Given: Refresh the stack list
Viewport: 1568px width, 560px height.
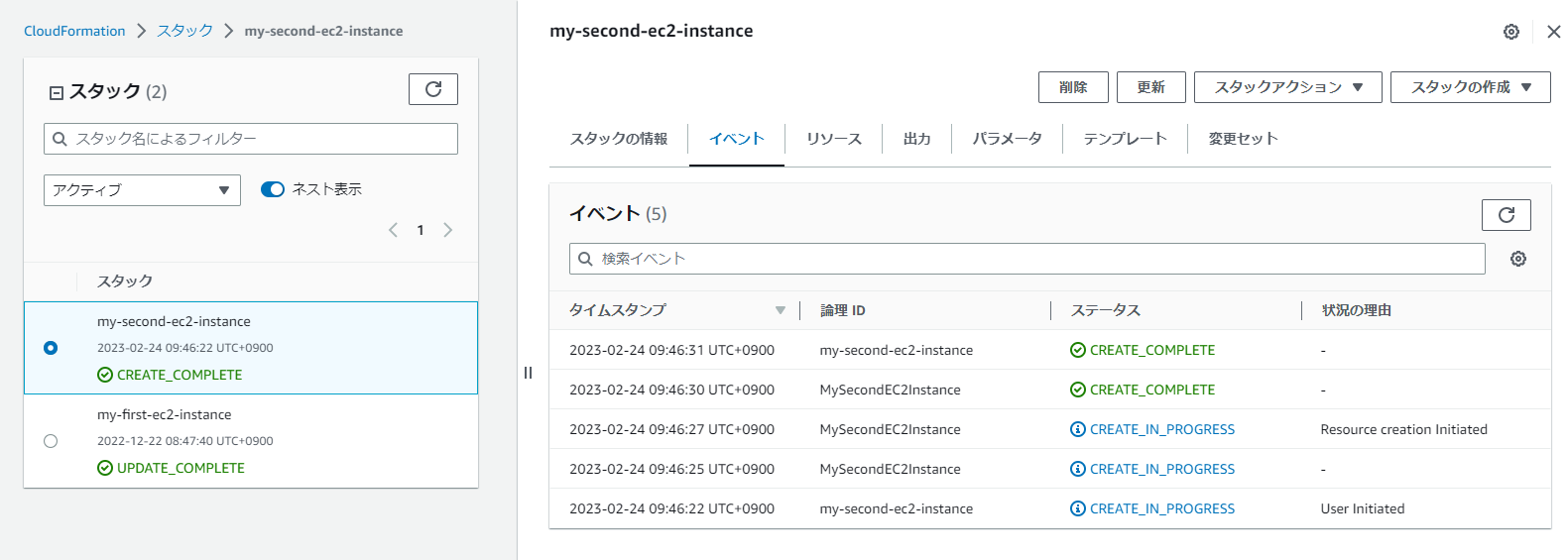Looking at the screenshot, I should [x=433, y=89].
